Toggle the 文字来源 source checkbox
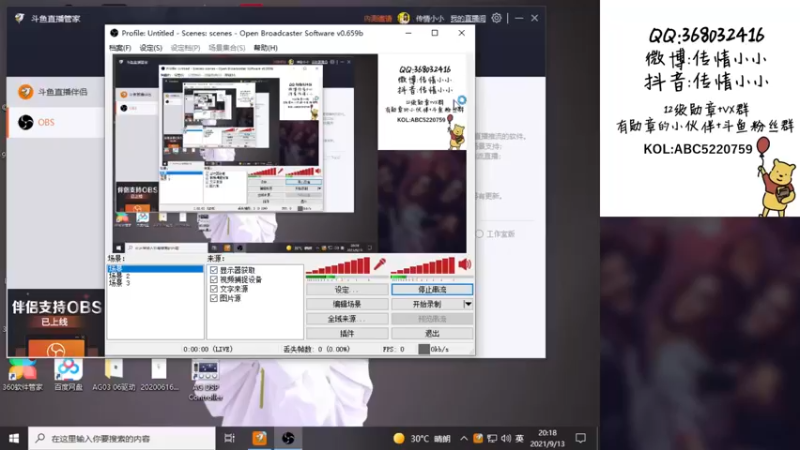The image size is (800, 450). point(214,289)
